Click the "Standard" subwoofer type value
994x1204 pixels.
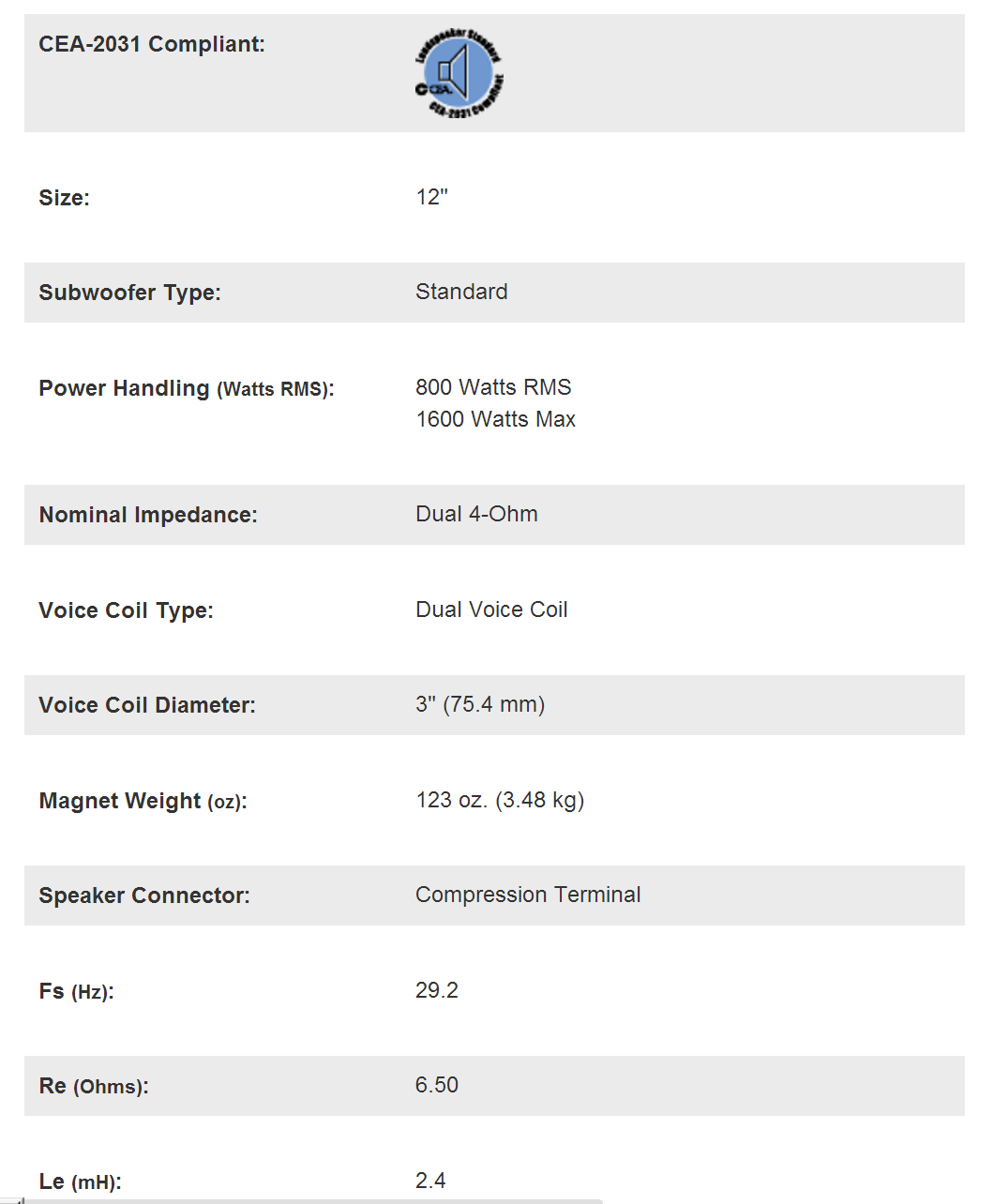461,292
